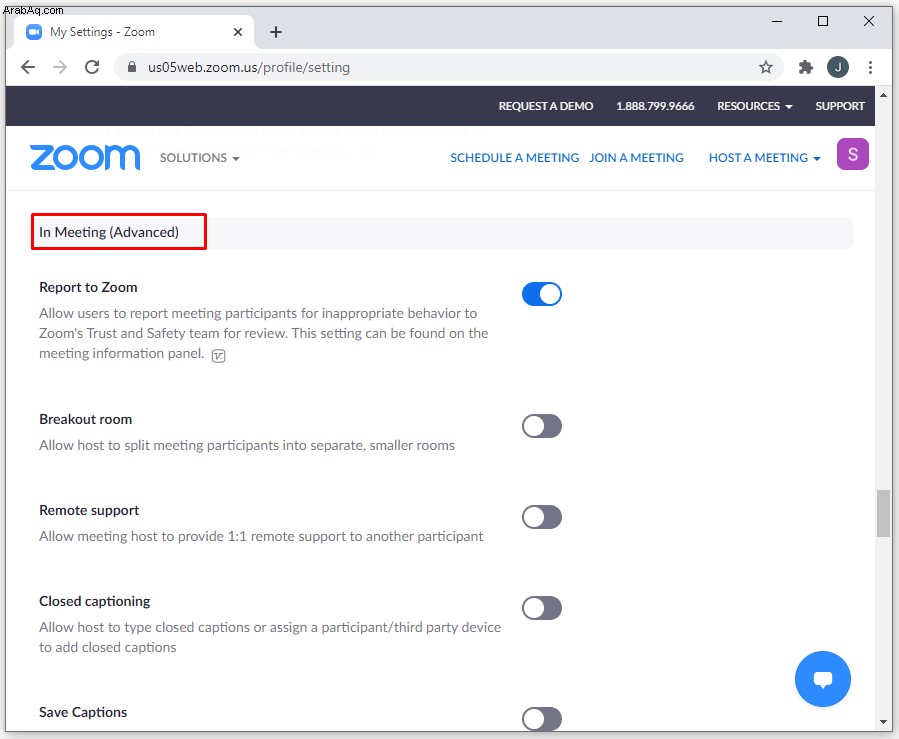Viewport: 899px width, 739px height.
Task: Minimize the browser window
Action: coord(777,21)
